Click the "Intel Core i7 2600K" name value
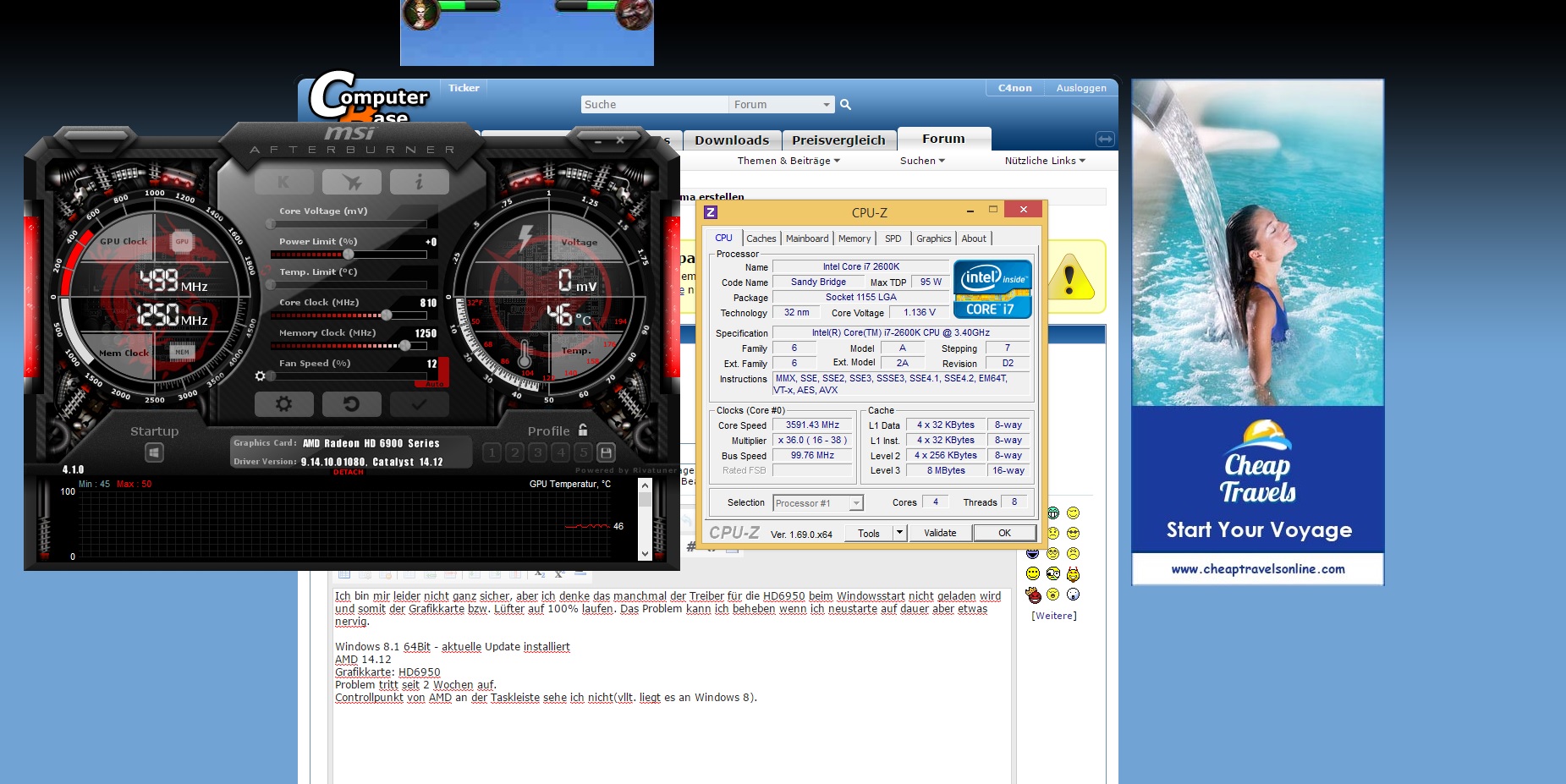This screenshot has width=1566, height=784. pos(861,266)
